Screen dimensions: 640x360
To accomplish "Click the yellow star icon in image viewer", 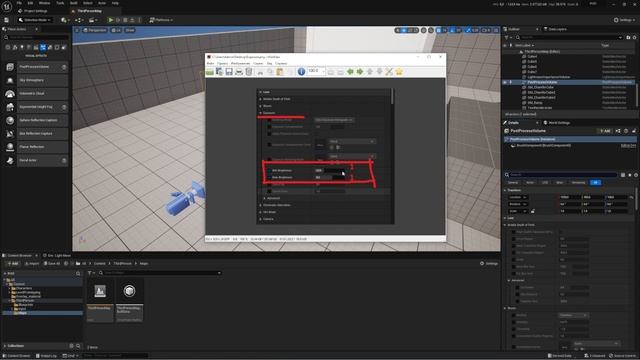I will coord(399,72).
